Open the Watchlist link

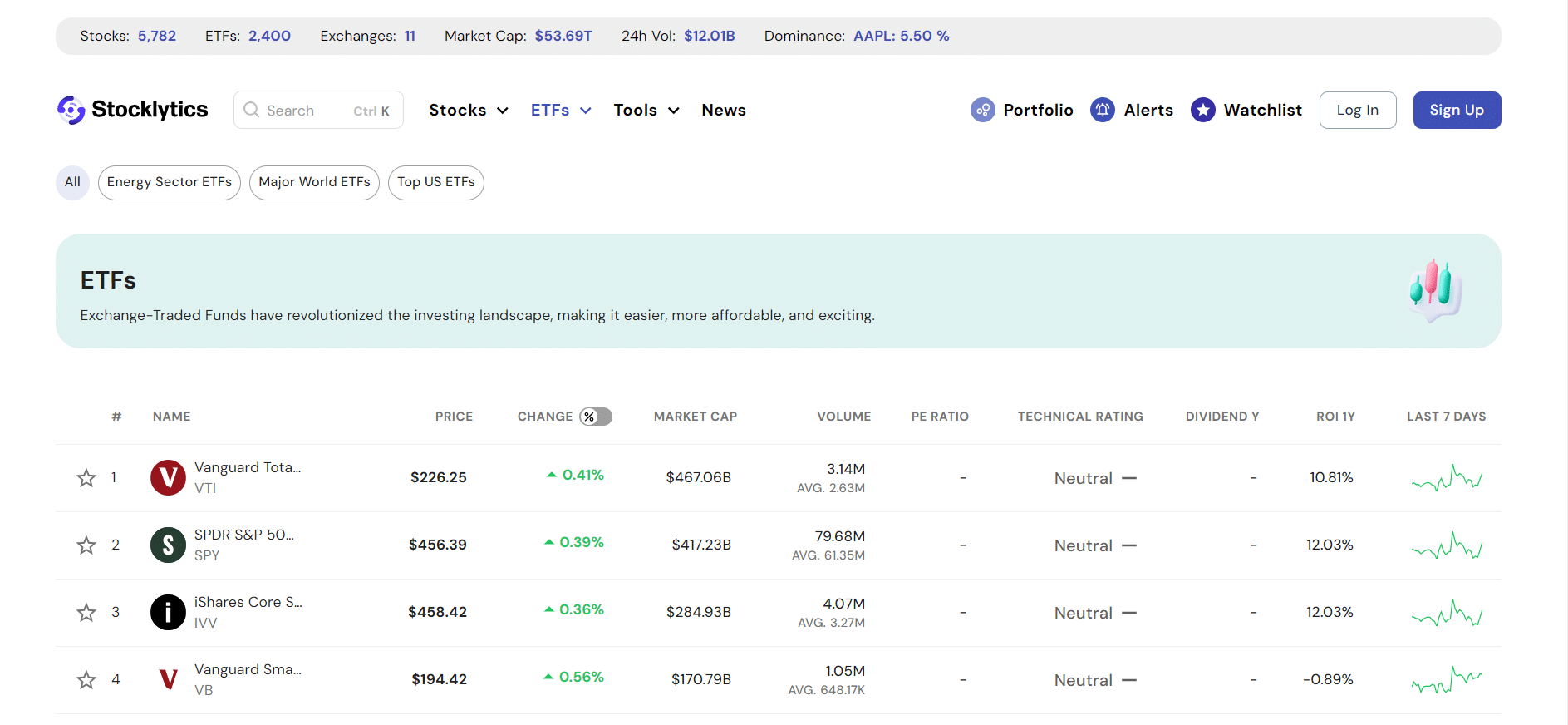coord(1263,110)
